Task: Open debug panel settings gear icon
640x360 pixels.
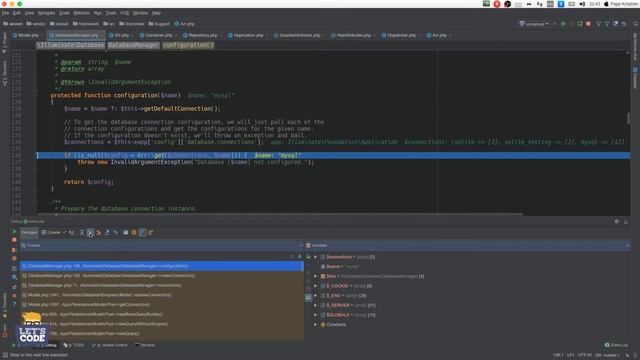Action: pos(617,222)
